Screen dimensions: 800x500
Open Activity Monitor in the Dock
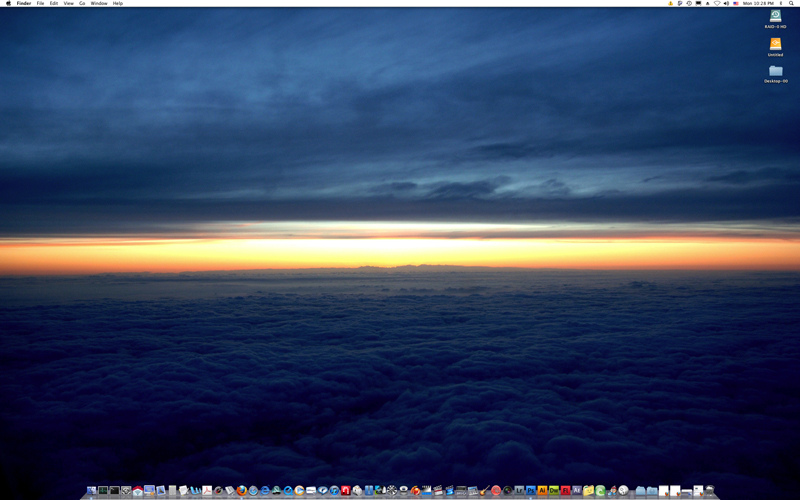(103, 490)
